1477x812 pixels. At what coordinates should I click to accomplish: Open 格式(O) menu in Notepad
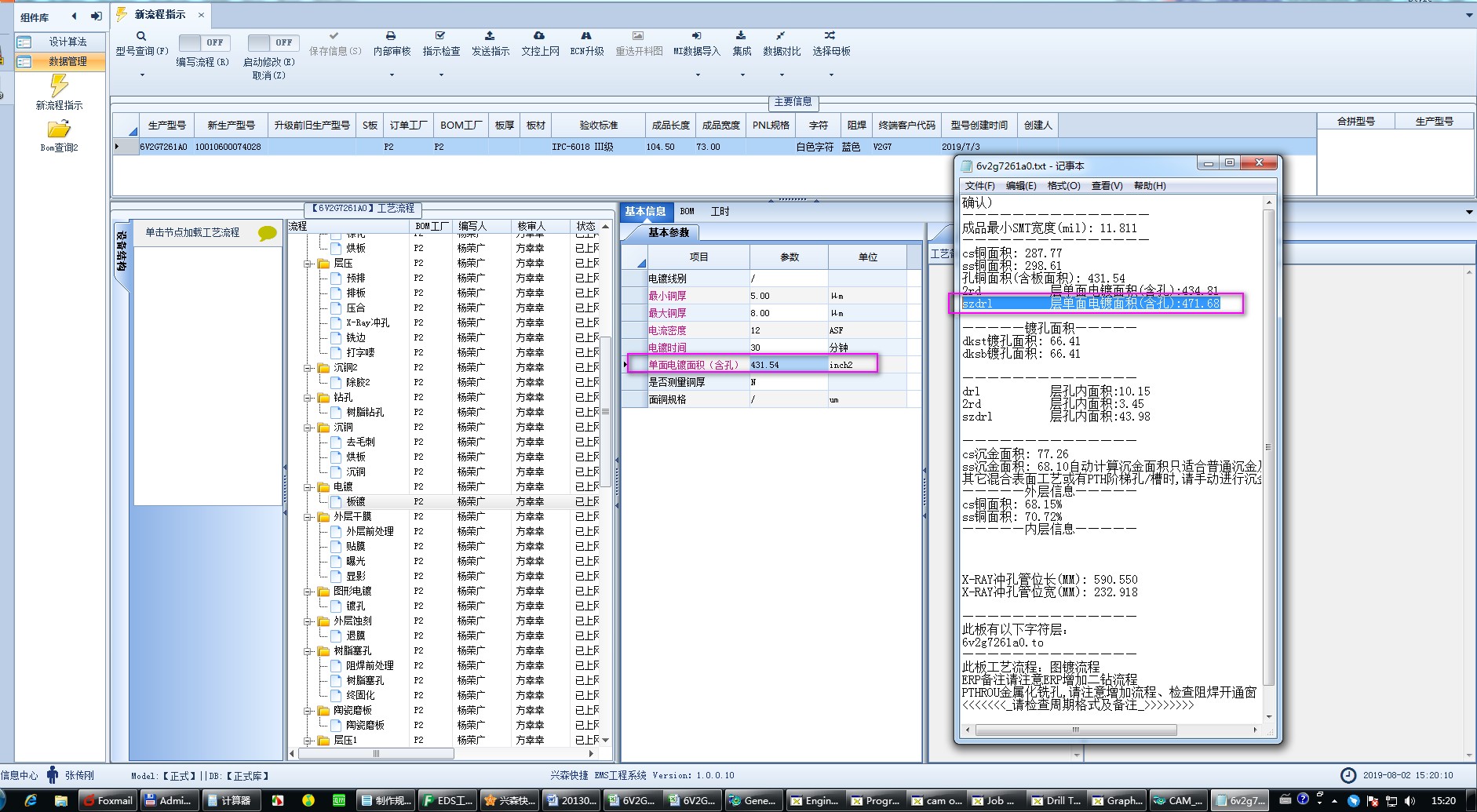pyautogui.click(x=1063, y=186)
